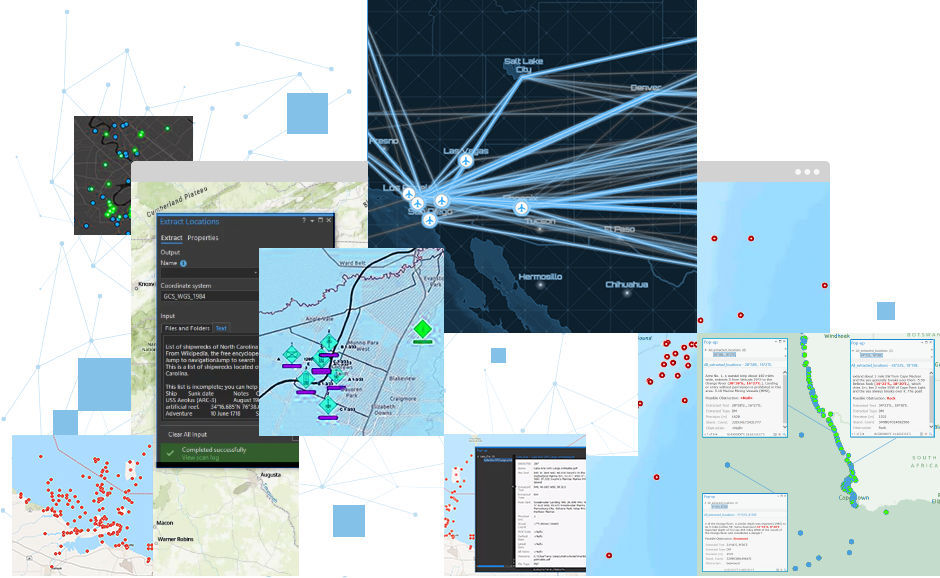Click the checkmark in the Completed successfully banner
Viewport: 940px width, 578px height.
[170, 451]
